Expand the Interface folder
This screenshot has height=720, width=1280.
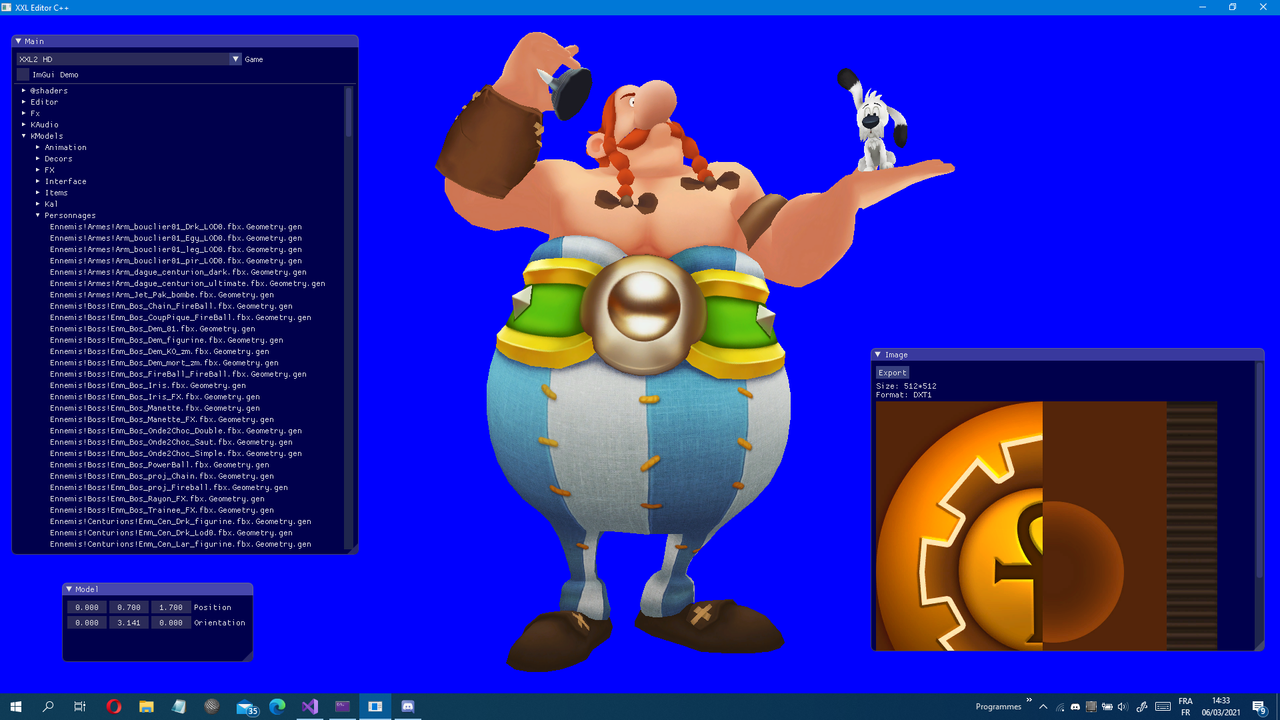(38, 181)
